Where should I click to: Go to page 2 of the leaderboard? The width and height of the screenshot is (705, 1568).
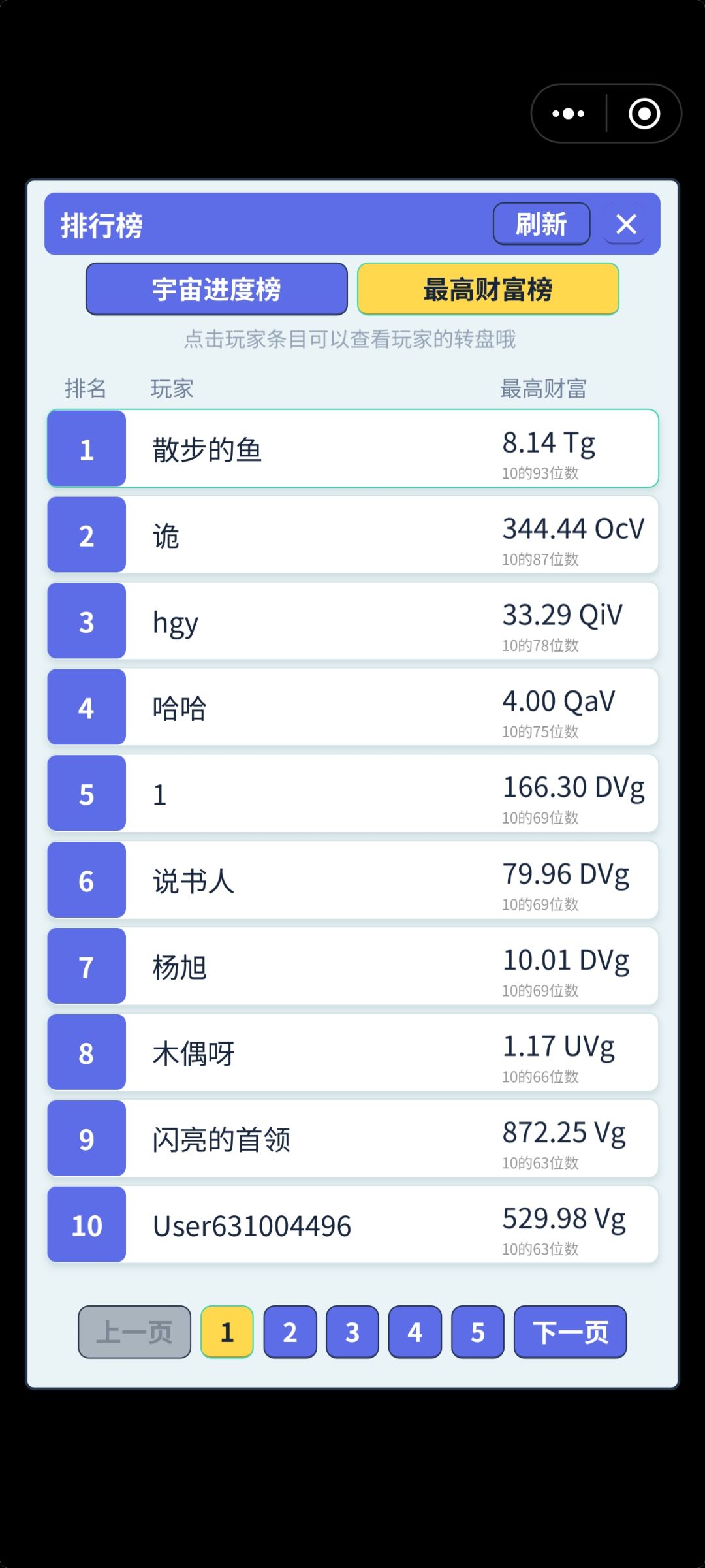[290, 1332]
